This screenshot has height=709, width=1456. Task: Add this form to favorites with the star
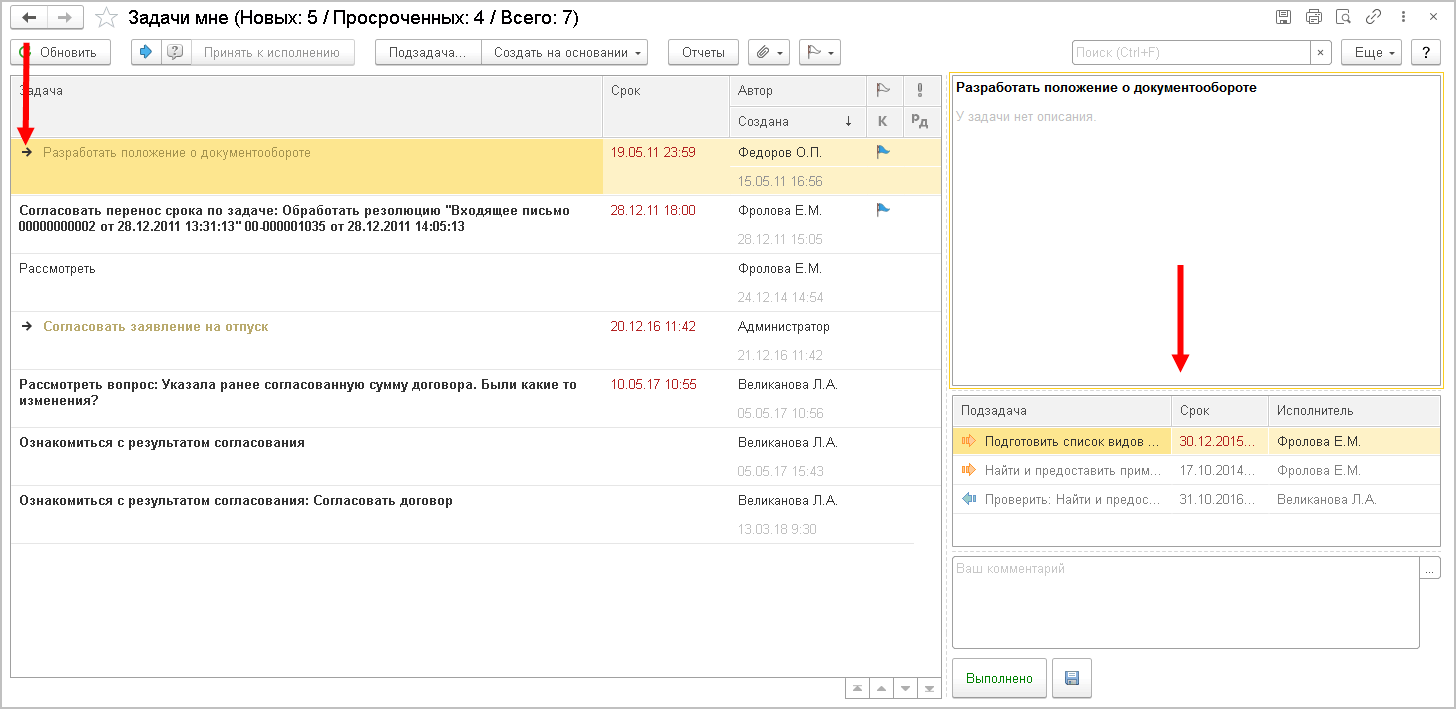(106, 17)
